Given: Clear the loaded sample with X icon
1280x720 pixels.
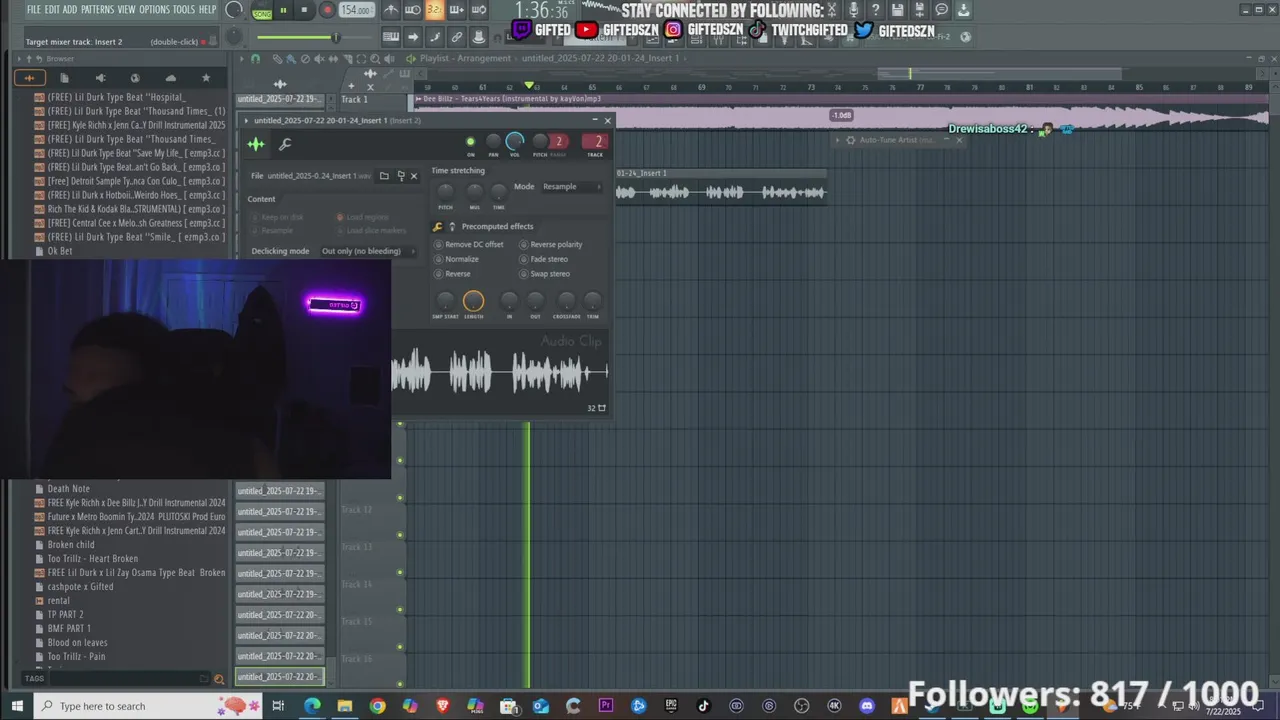Looking at the screenshot, I should tap(414, 176).
